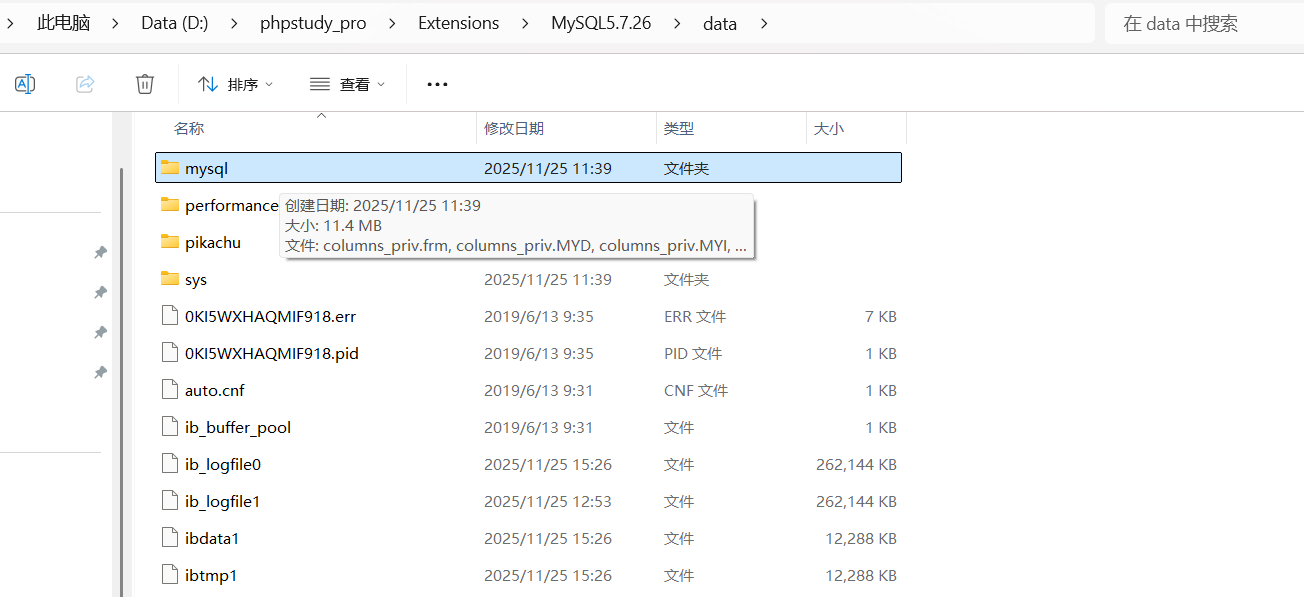Open the See more (...) toolbar menu

click(436, 83)
